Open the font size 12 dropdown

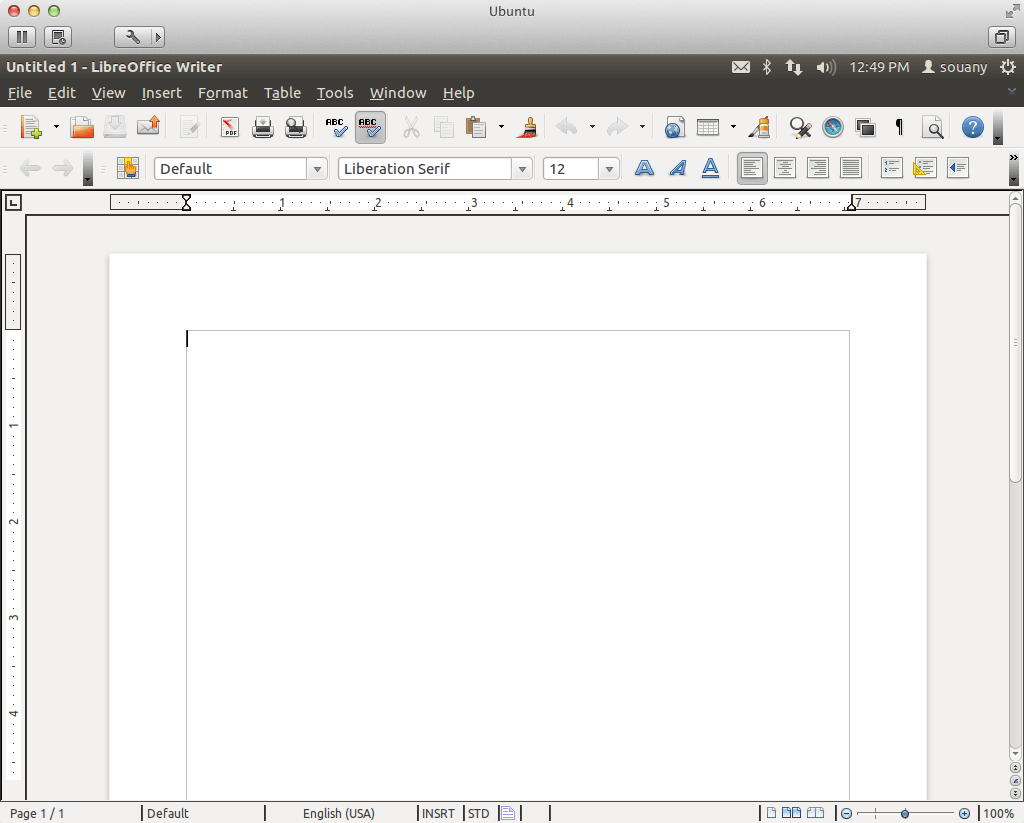point(609,169)
